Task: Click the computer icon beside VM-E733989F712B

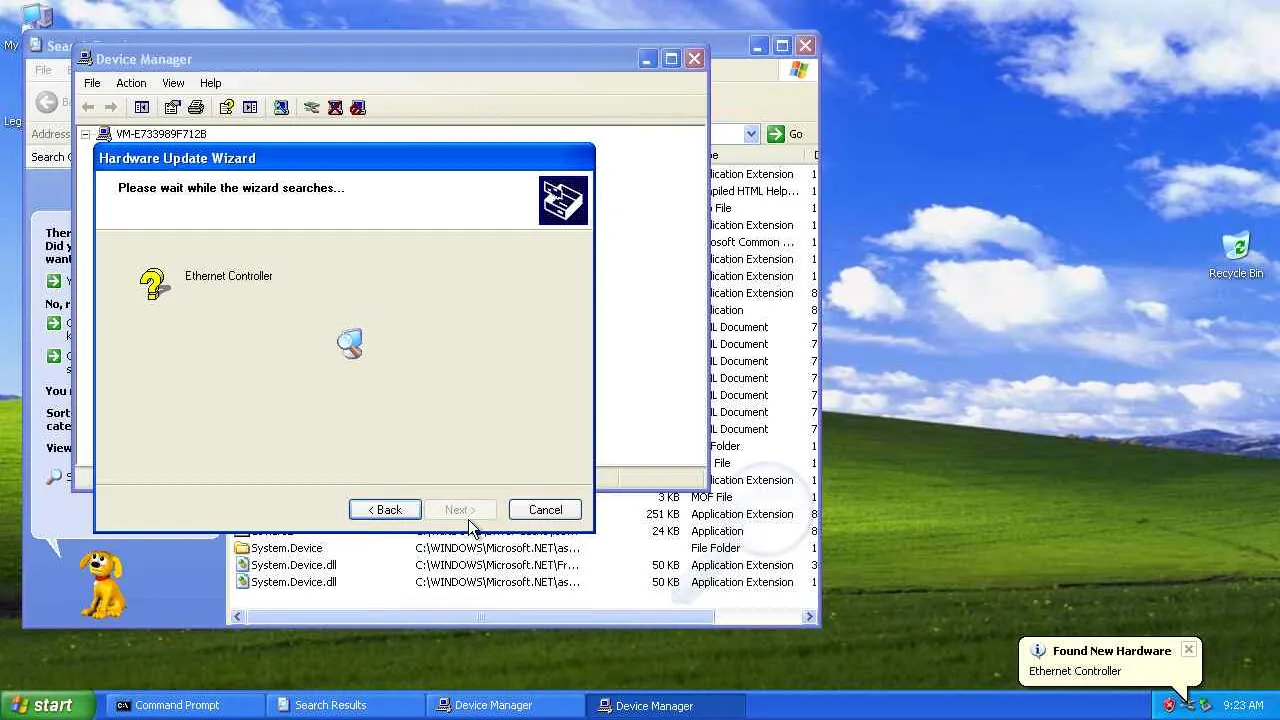Action: pyautogui.click(x=104, y=134)
